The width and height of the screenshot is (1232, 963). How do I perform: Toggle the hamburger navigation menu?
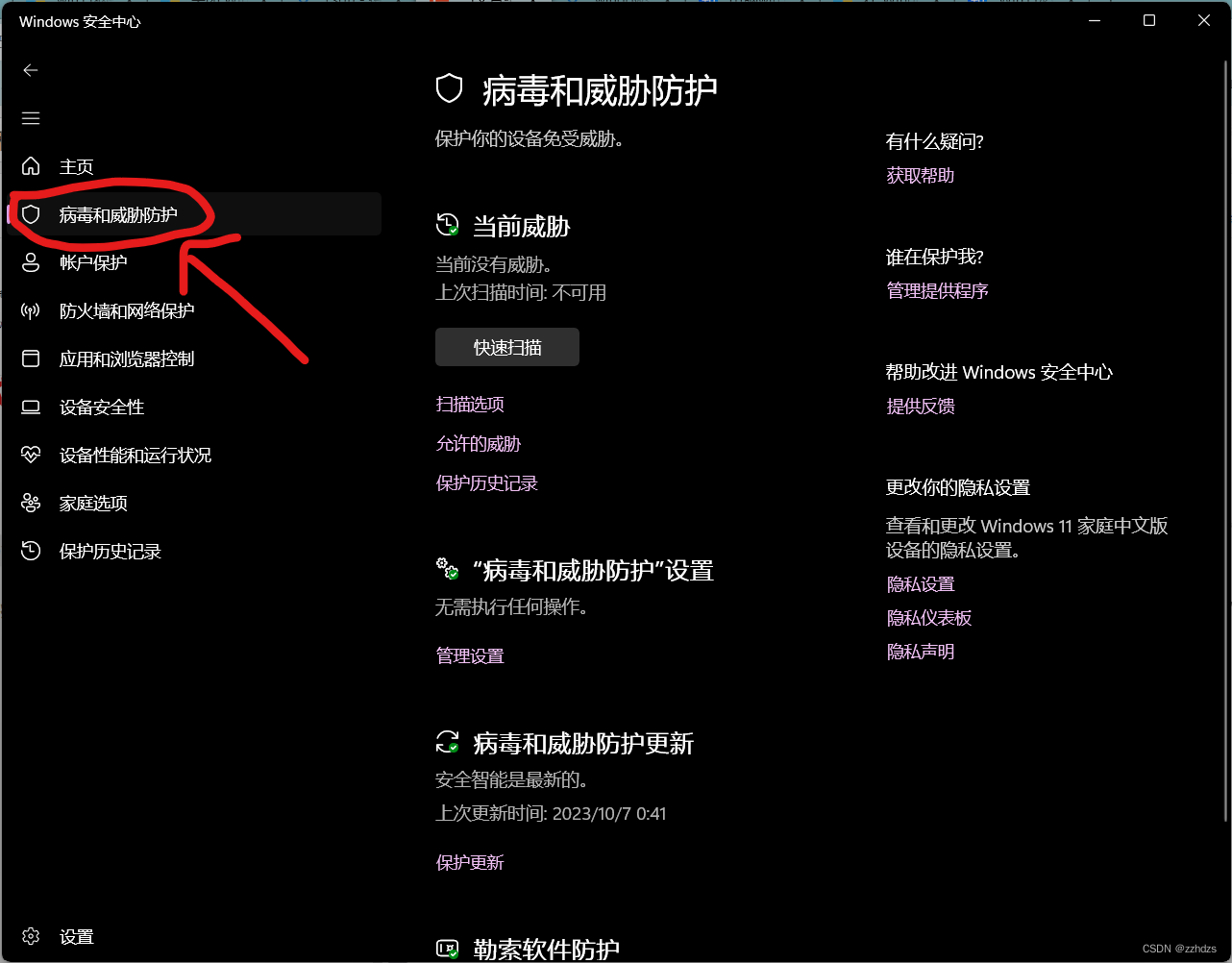click(31, 118)
